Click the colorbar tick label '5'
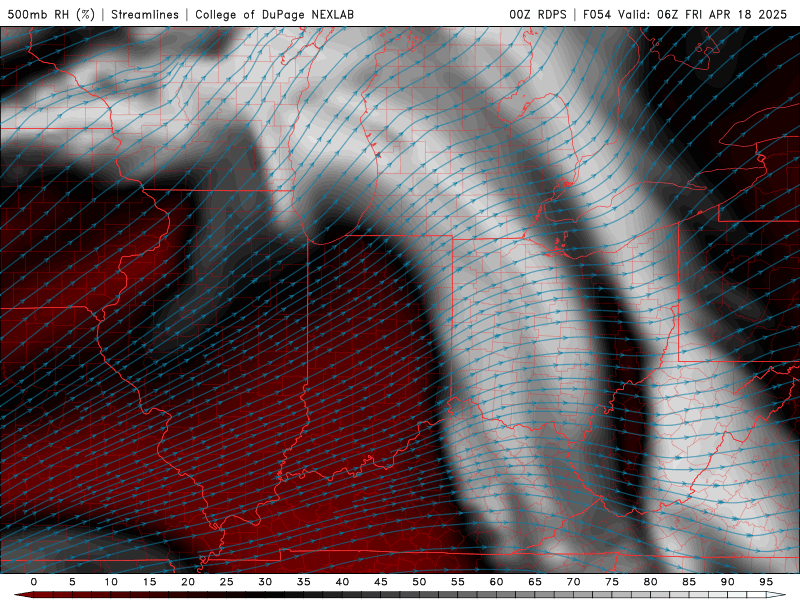 click(x=72, y=582)
